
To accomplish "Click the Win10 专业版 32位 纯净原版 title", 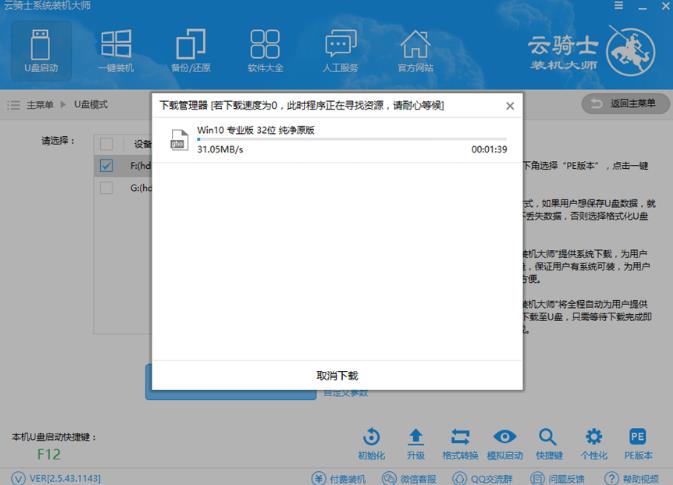I will pos(256,130).
